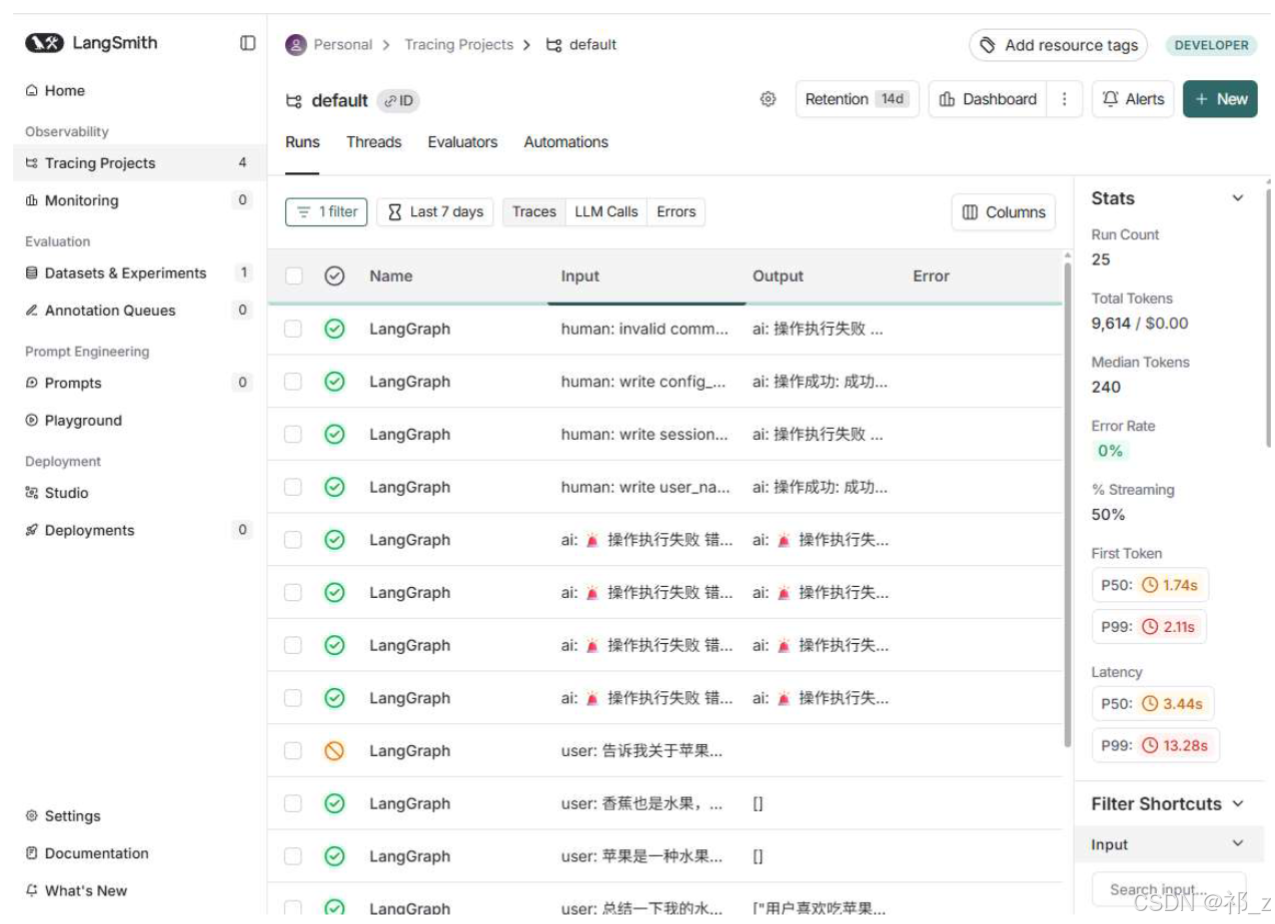Click success icon of 'write config_...' row

(335, 382)
